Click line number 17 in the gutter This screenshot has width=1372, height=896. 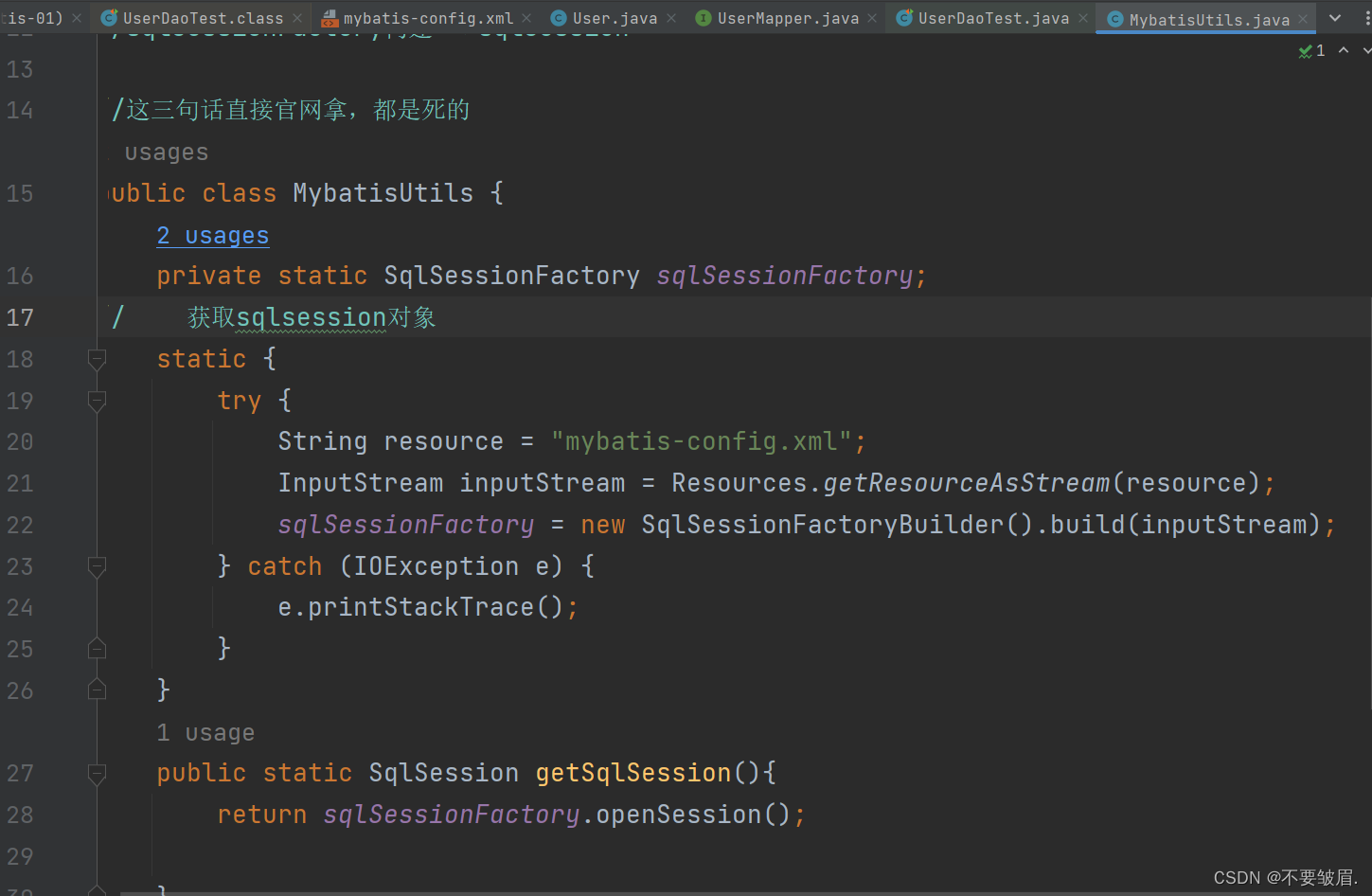20,317
